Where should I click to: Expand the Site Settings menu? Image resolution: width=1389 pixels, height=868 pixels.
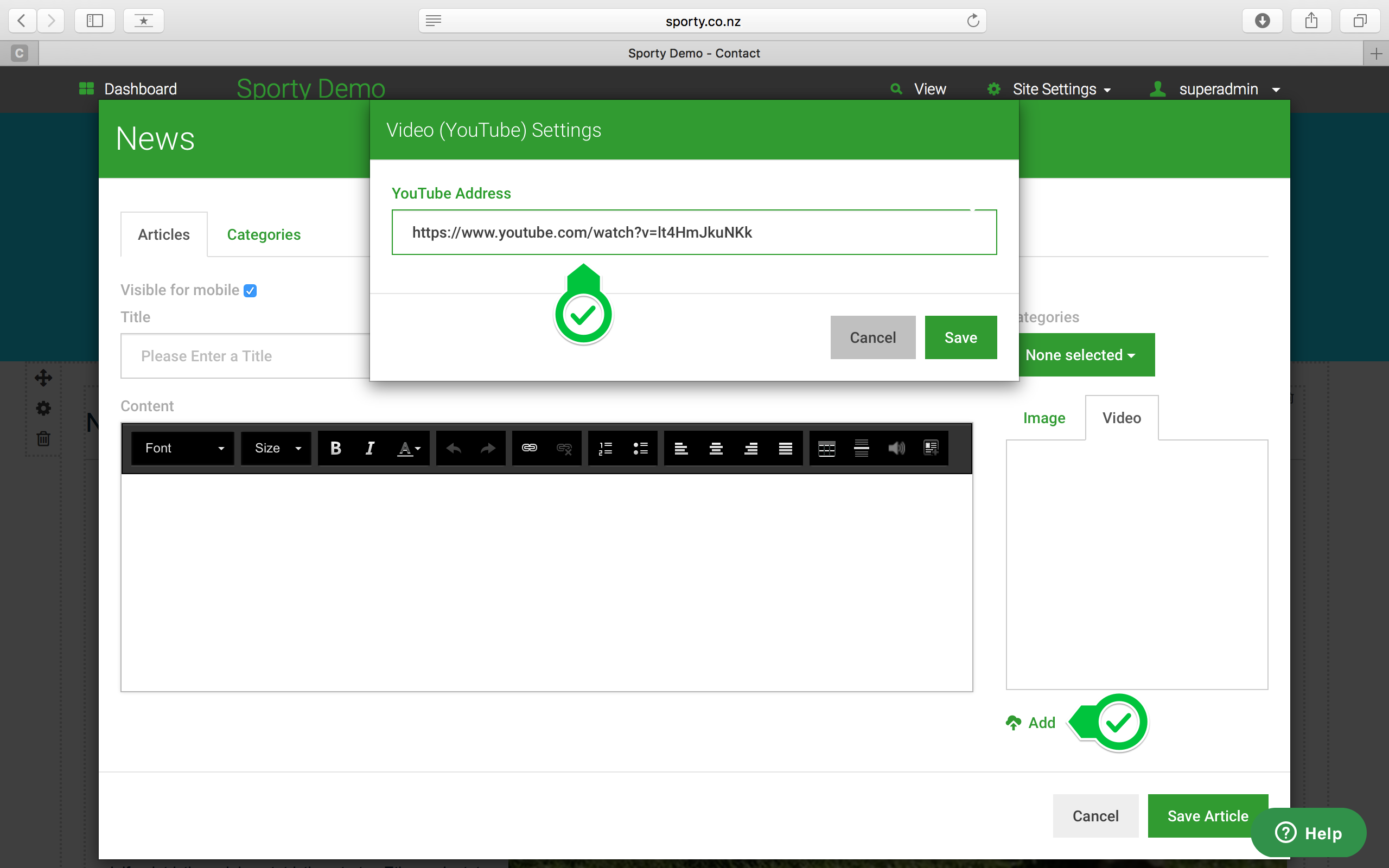click(1049, 89)
